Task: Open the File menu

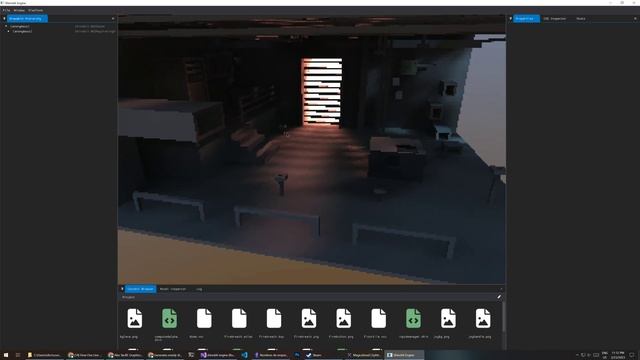Action: point(6,10)
